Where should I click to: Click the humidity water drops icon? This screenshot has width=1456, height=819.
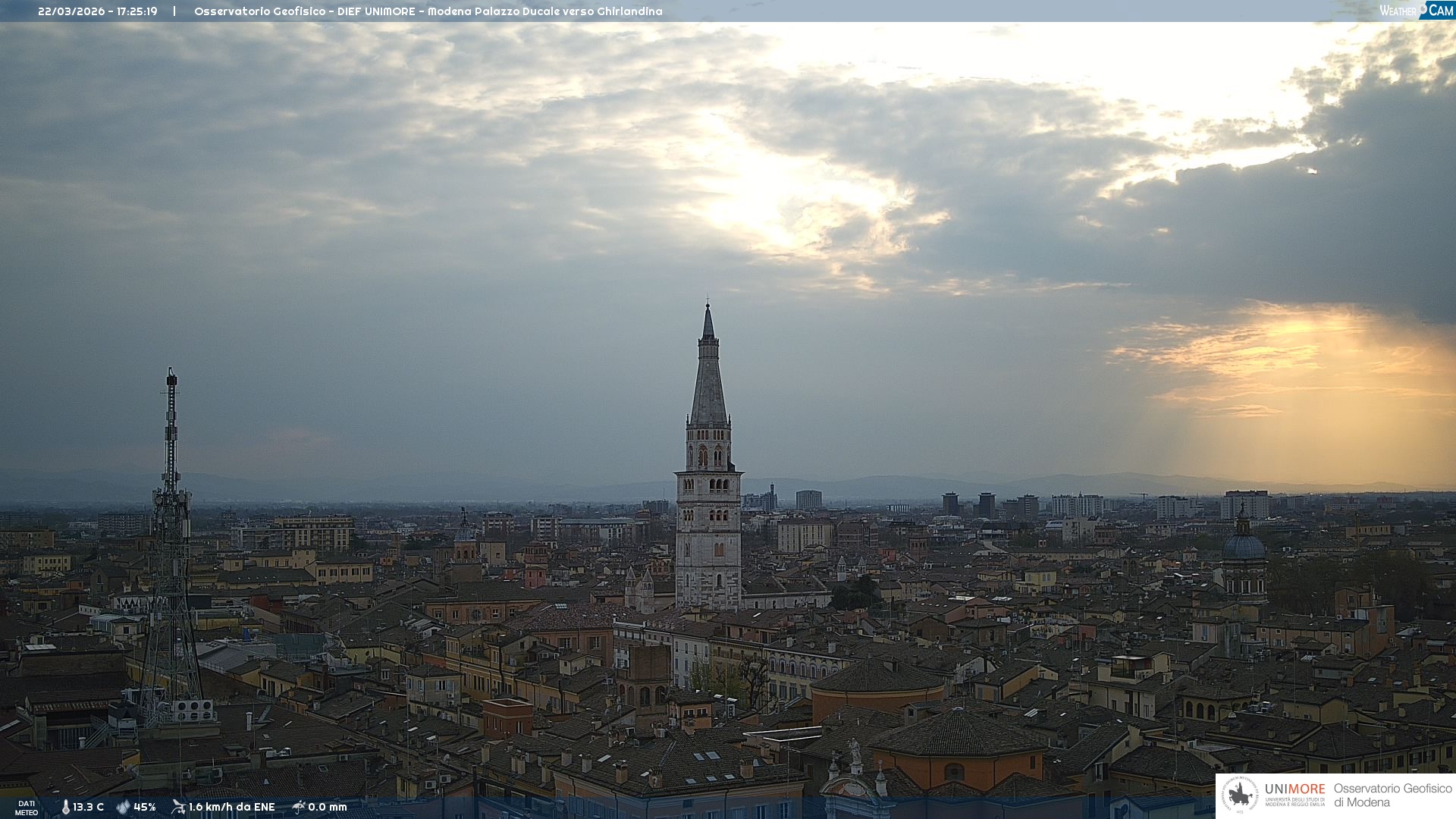(x=123, y=807)
